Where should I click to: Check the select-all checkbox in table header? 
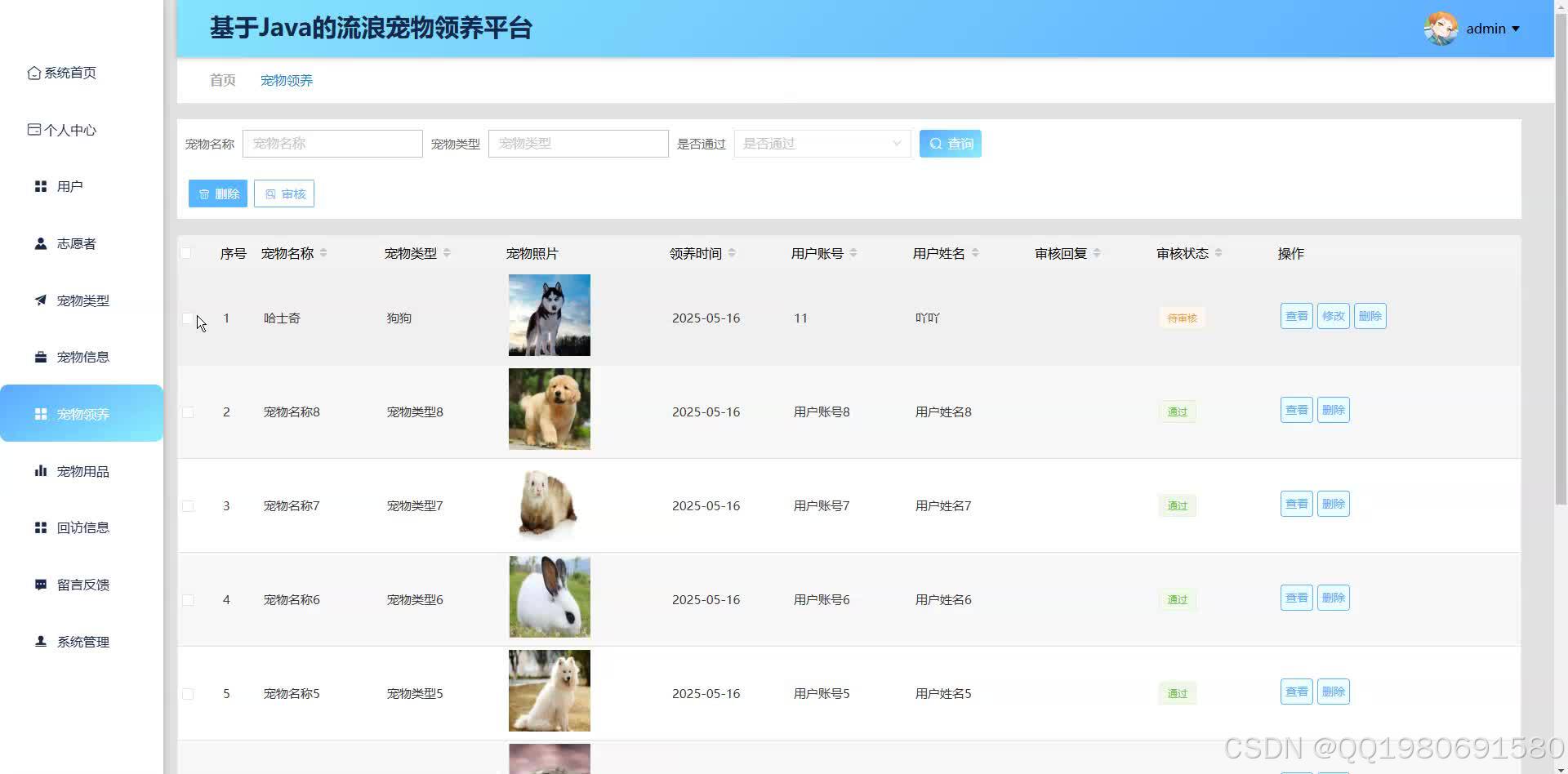point(187,252)
